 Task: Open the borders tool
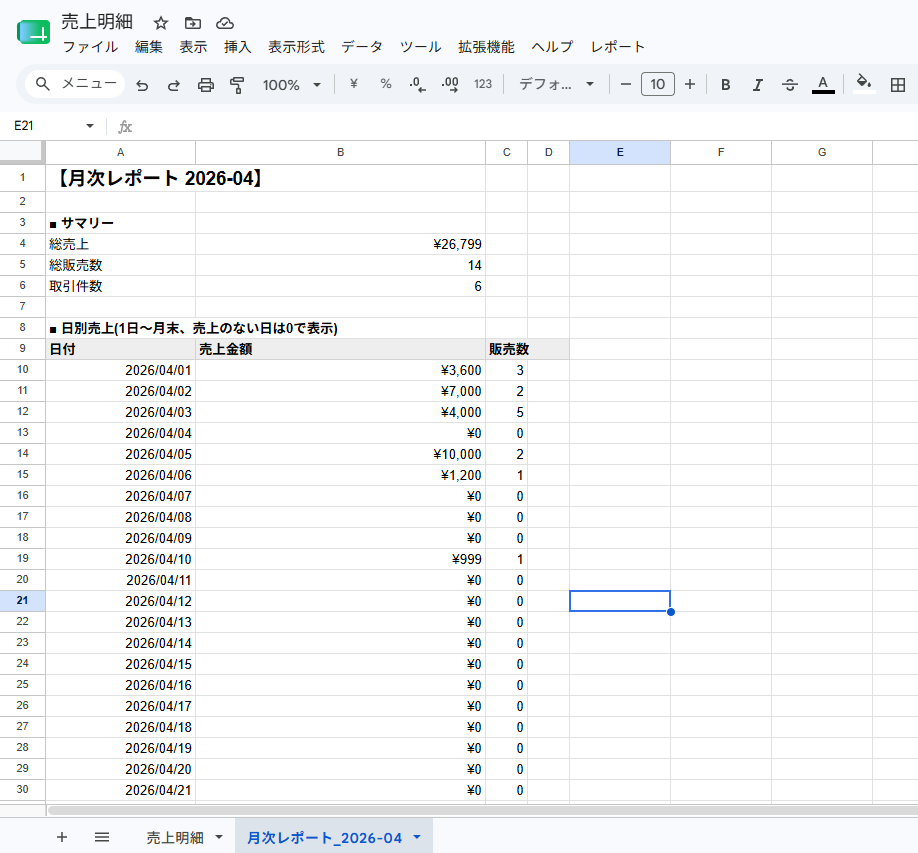[x=898, y=85]
